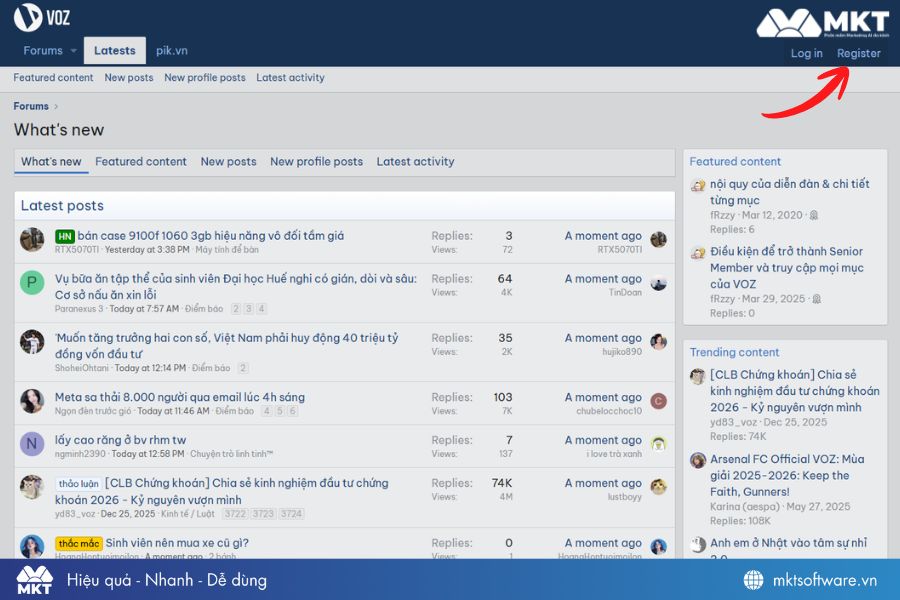Click RTX5070TI's avatar beside the 'bán case' thread title
Viewport: 900px width, 600px height.
click(x=32, y=239)
